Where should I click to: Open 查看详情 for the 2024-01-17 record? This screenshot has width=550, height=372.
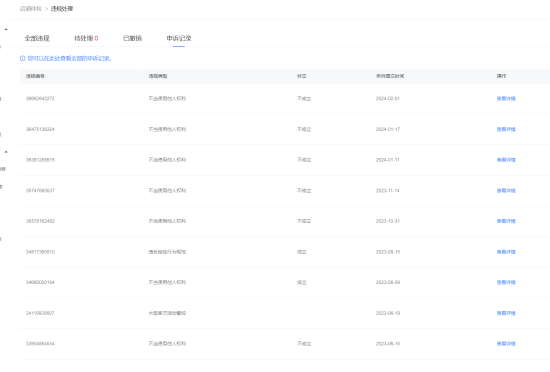pos(506,129)
